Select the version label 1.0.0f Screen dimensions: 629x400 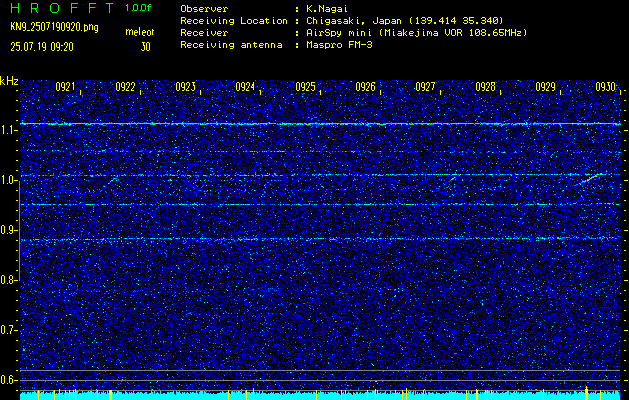[138, 8]
